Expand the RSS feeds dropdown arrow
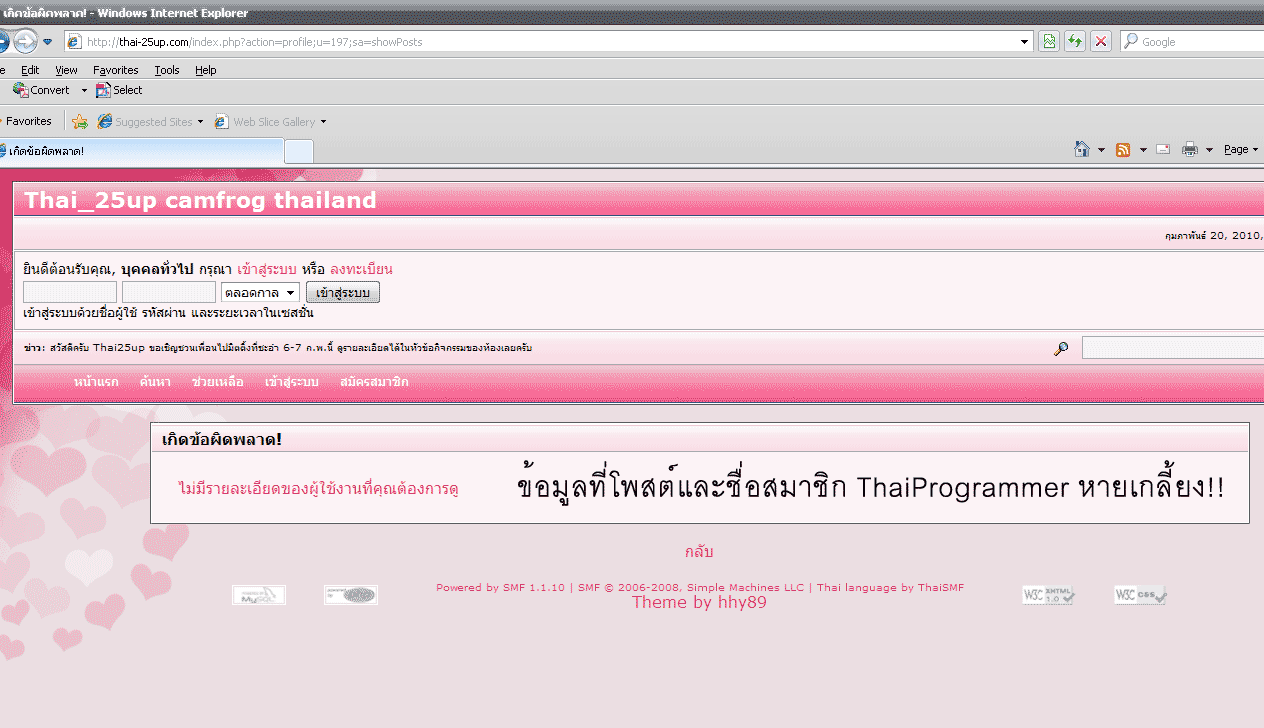The height and width of the screenshot is (728, 1264). click(x=1143, y=150)
